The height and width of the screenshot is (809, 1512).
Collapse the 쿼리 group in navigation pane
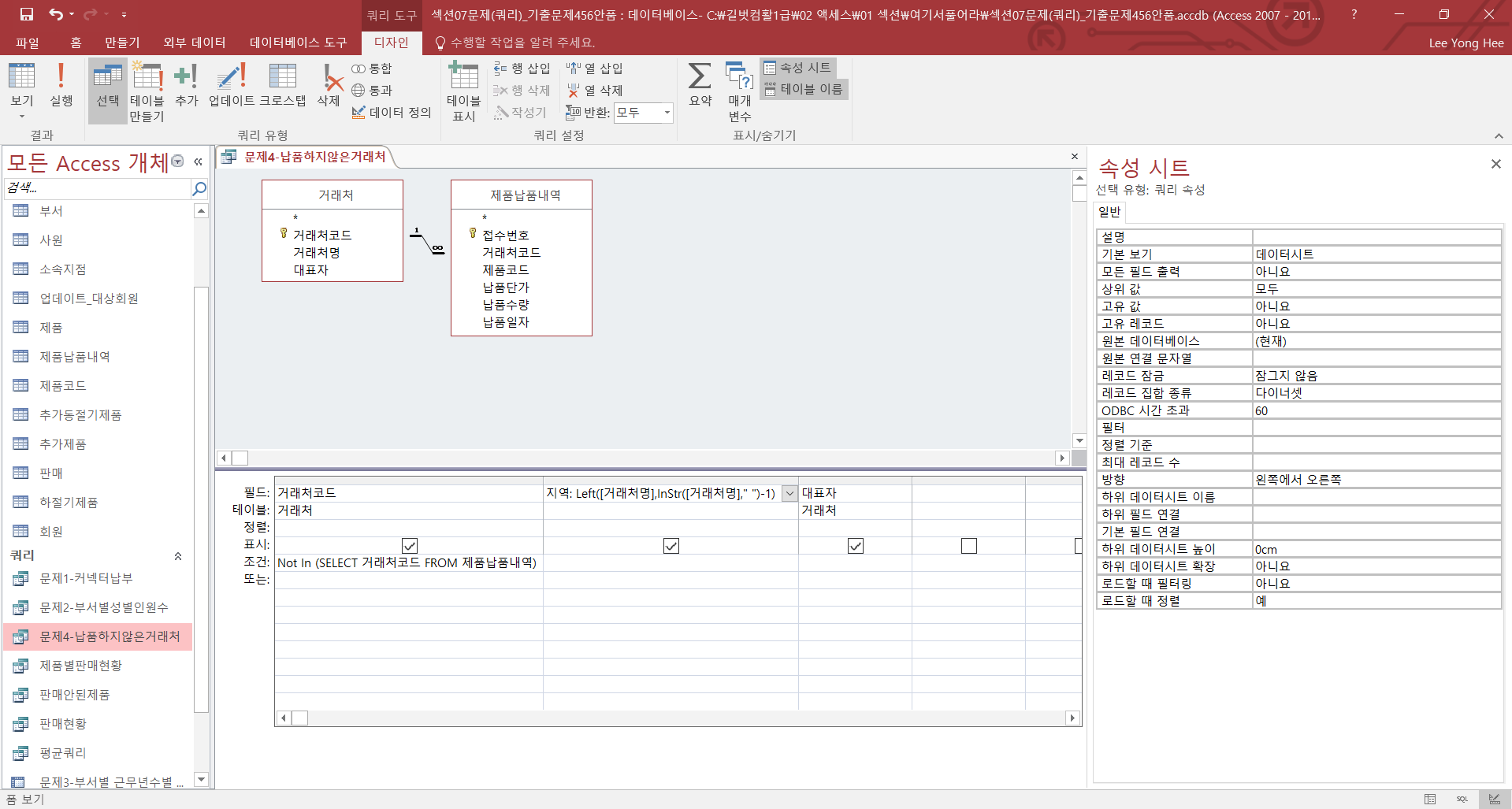coord(178,556)
